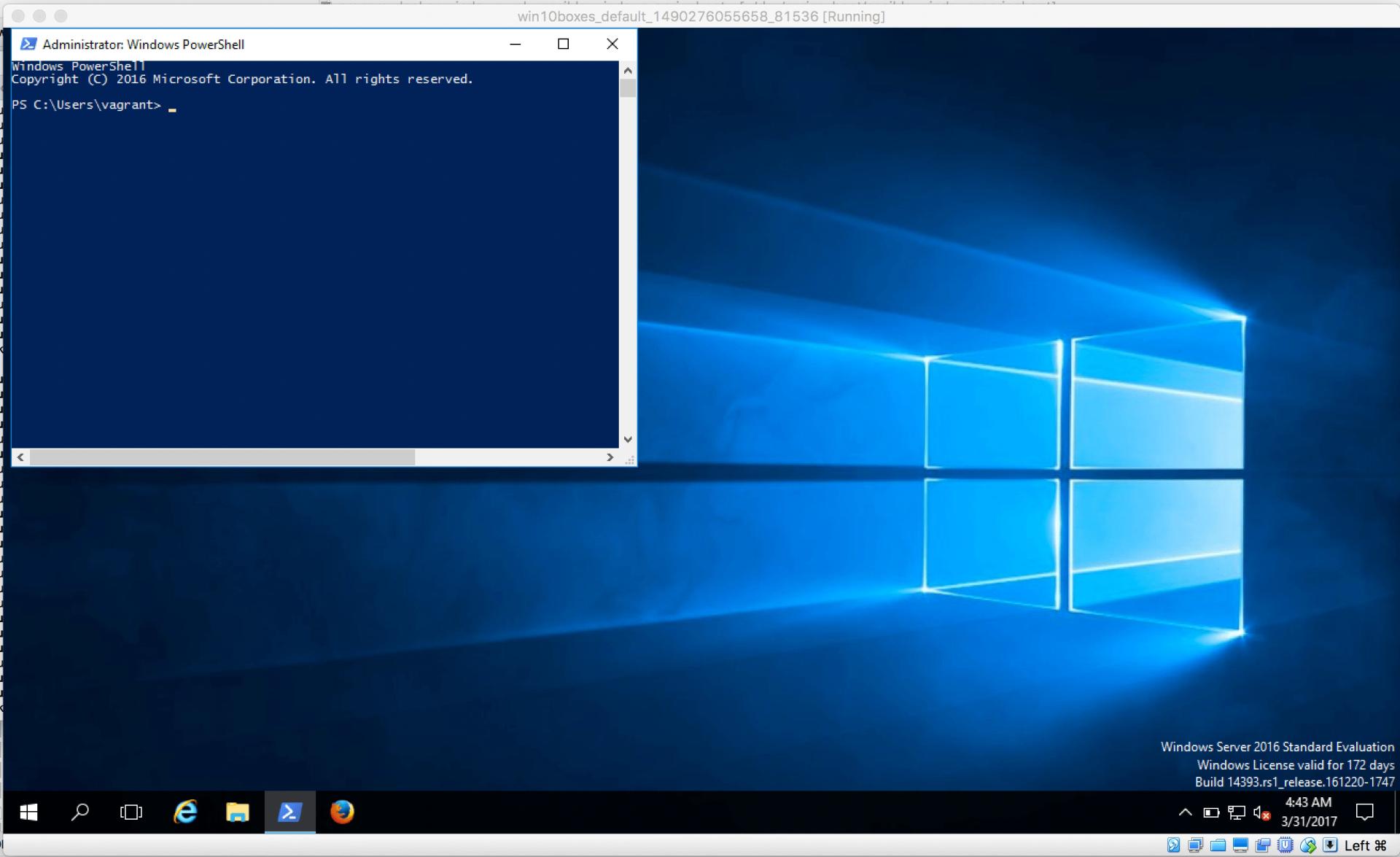
Task: Click VirtualBox hard disk activity icon
Action: (x=1173, y=845)
